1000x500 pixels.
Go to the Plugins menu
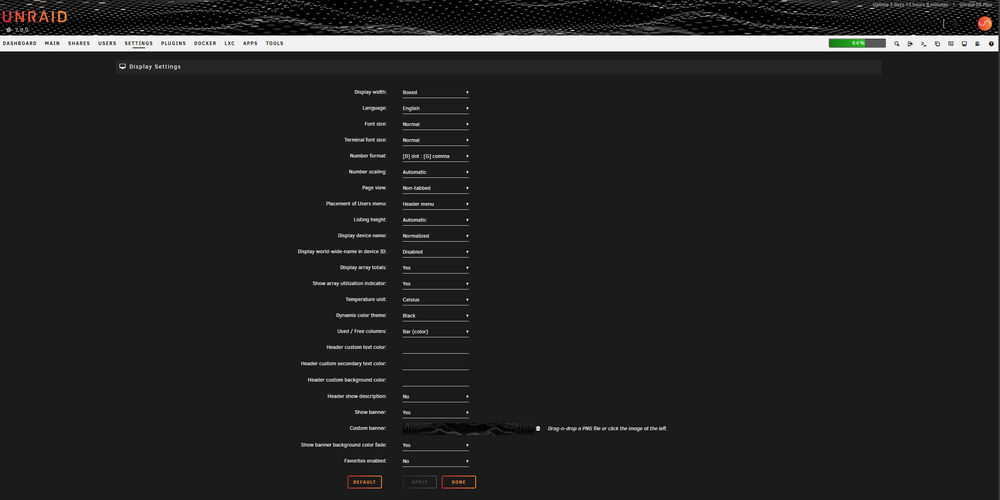(x=173, y=43)
